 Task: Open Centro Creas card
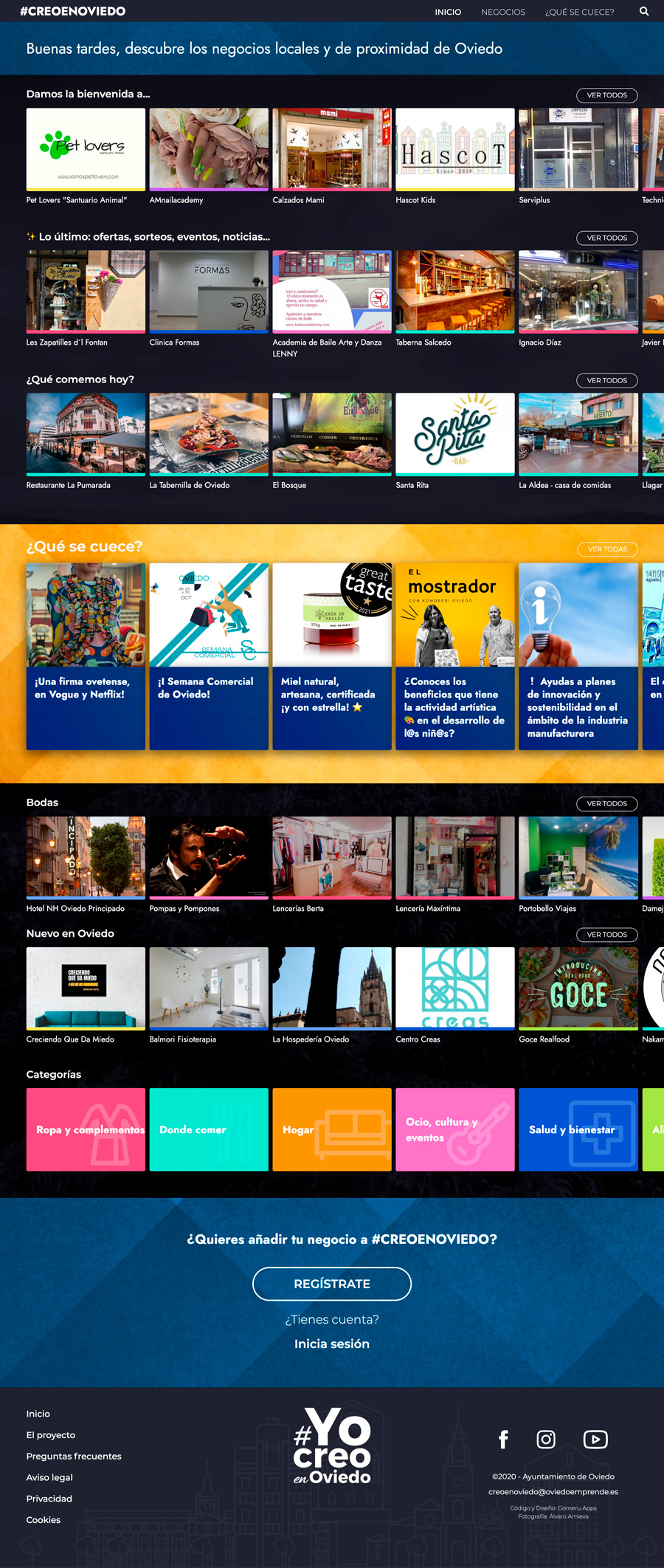point(455,995)
